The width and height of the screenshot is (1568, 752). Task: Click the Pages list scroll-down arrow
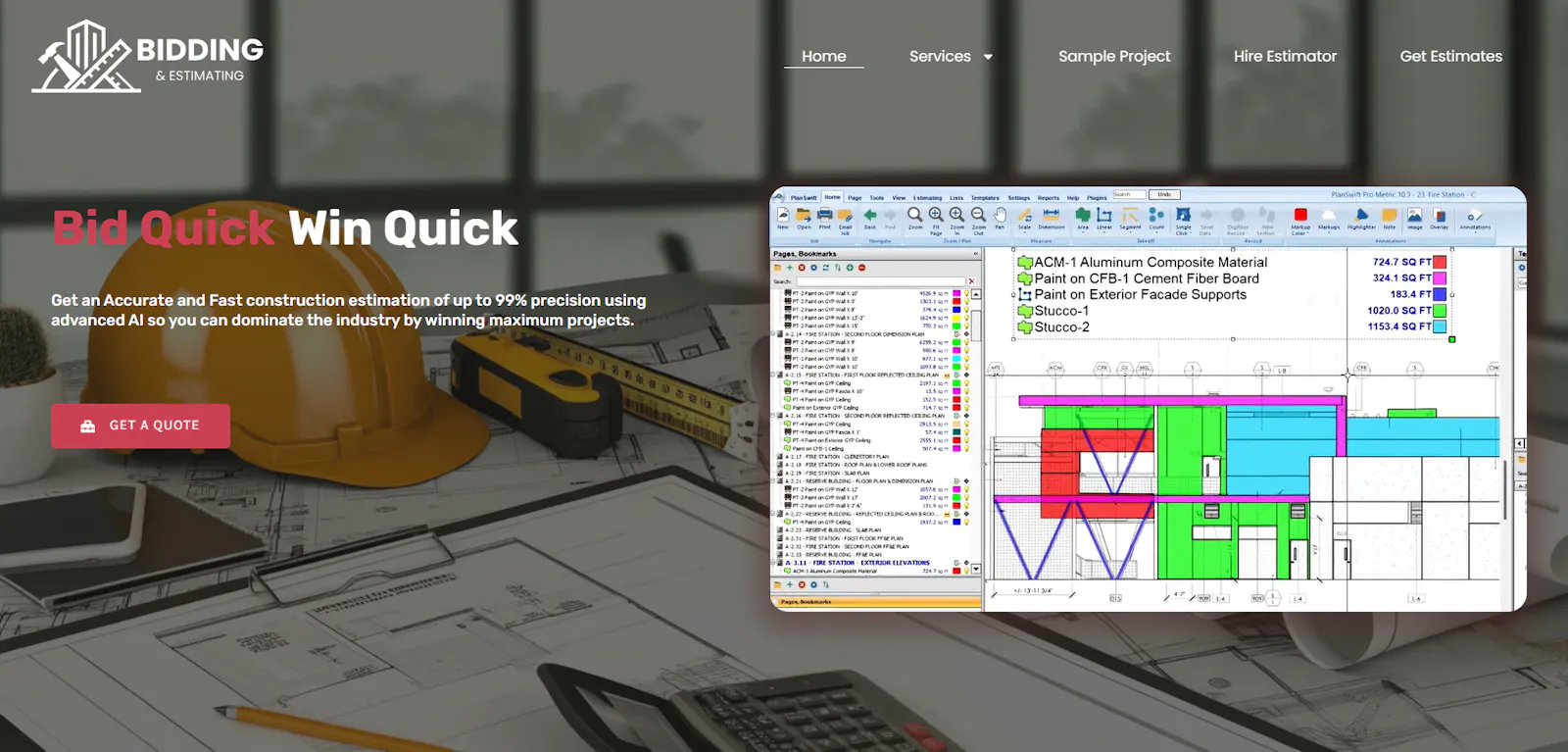pyautogui.click(x=975, y=569)
